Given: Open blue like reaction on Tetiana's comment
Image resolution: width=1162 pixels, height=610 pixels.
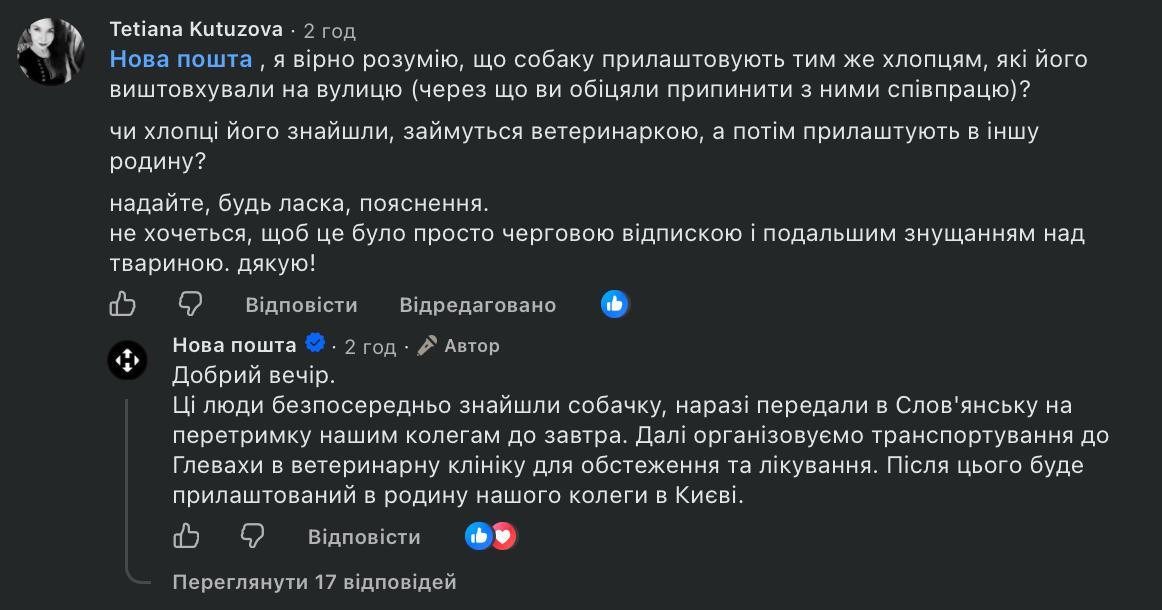Looking at the screenshot, I should [x=614, y=304].
